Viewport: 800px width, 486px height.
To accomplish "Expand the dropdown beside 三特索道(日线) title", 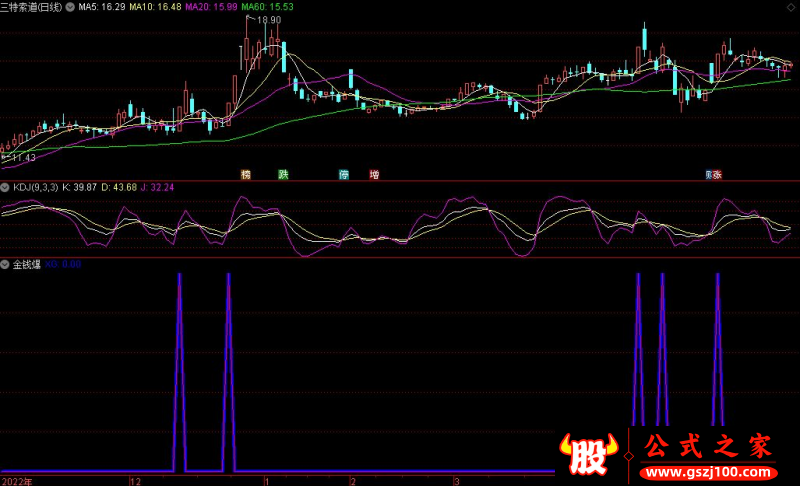I will point(71,6).
